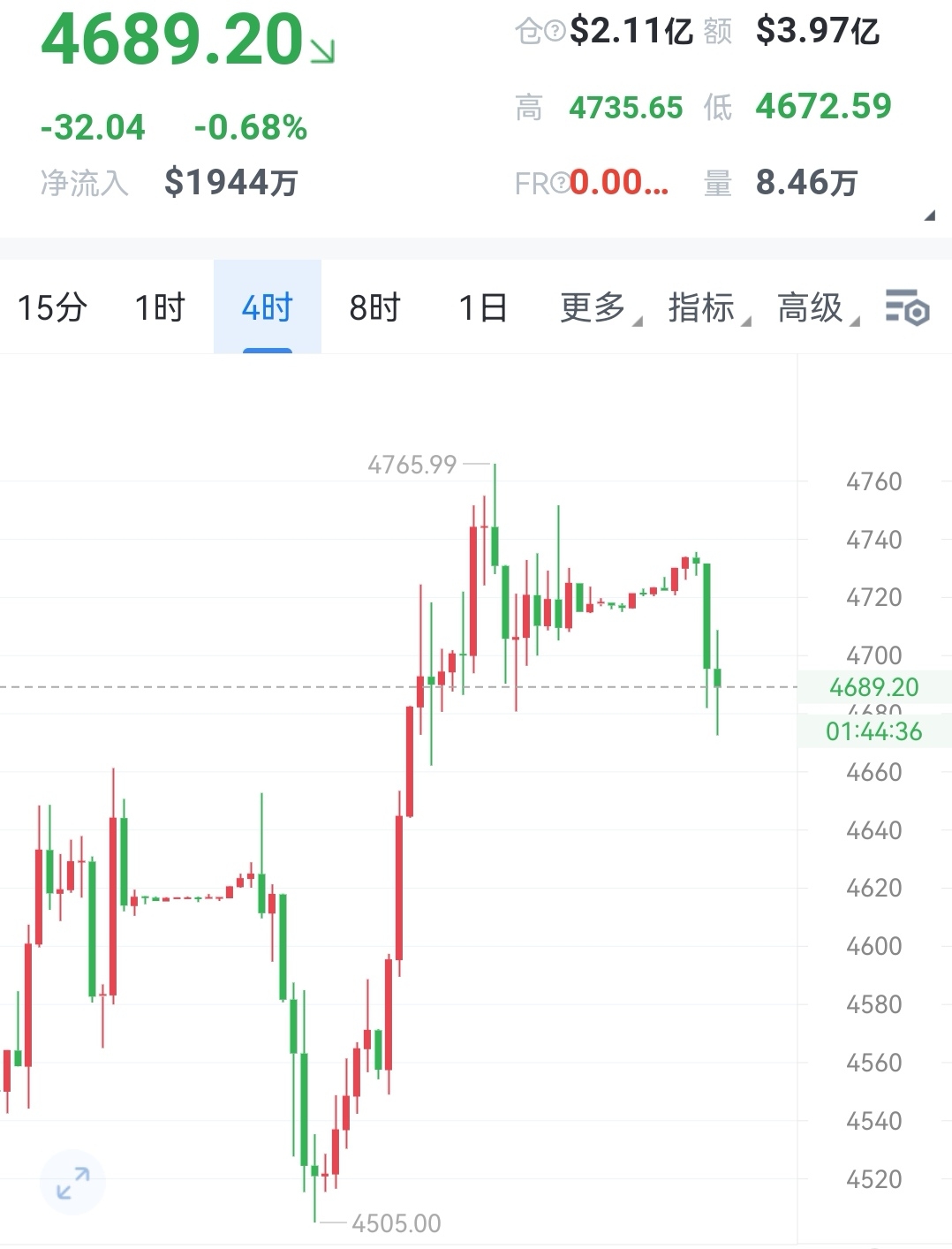The height and width of the screenshot is (1249, 952).
Task: Switch to 1日 timeframe
Action: click(482, 307)
